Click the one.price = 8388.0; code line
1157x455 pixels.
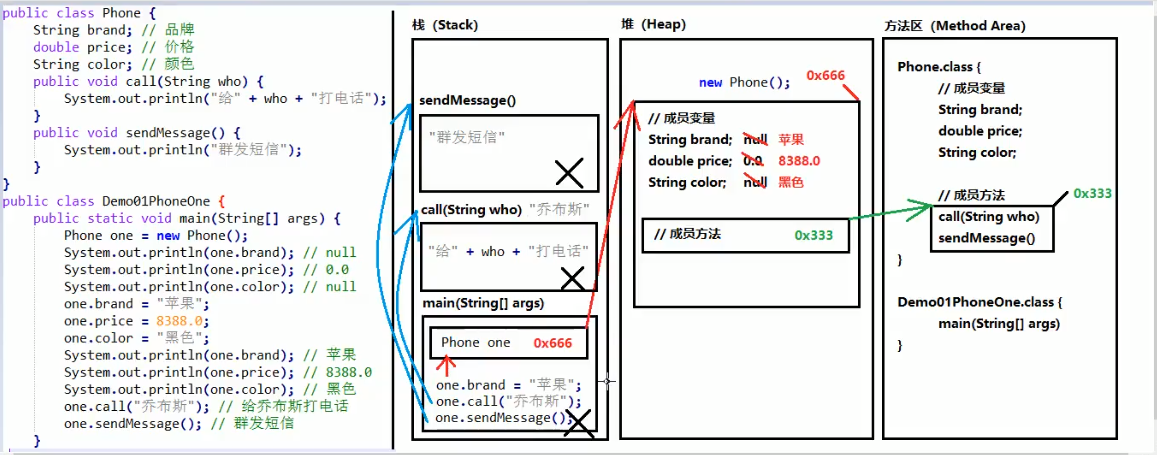(x=137, y=322)
